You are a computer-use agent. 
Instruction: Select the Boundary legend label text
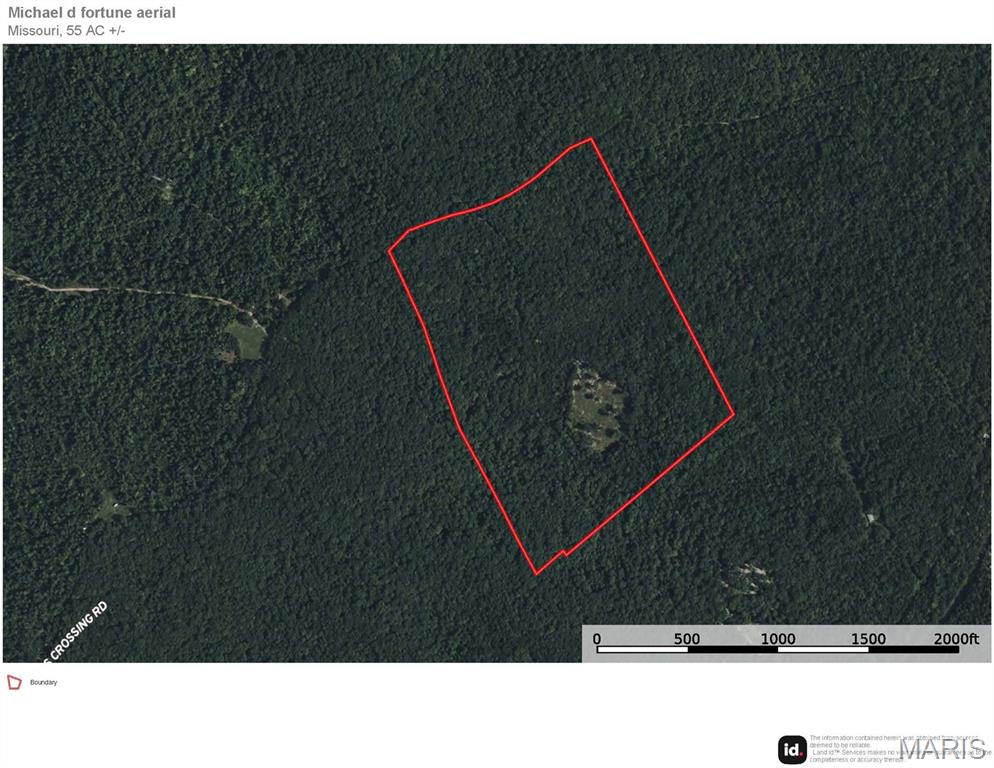click(44, 682)
